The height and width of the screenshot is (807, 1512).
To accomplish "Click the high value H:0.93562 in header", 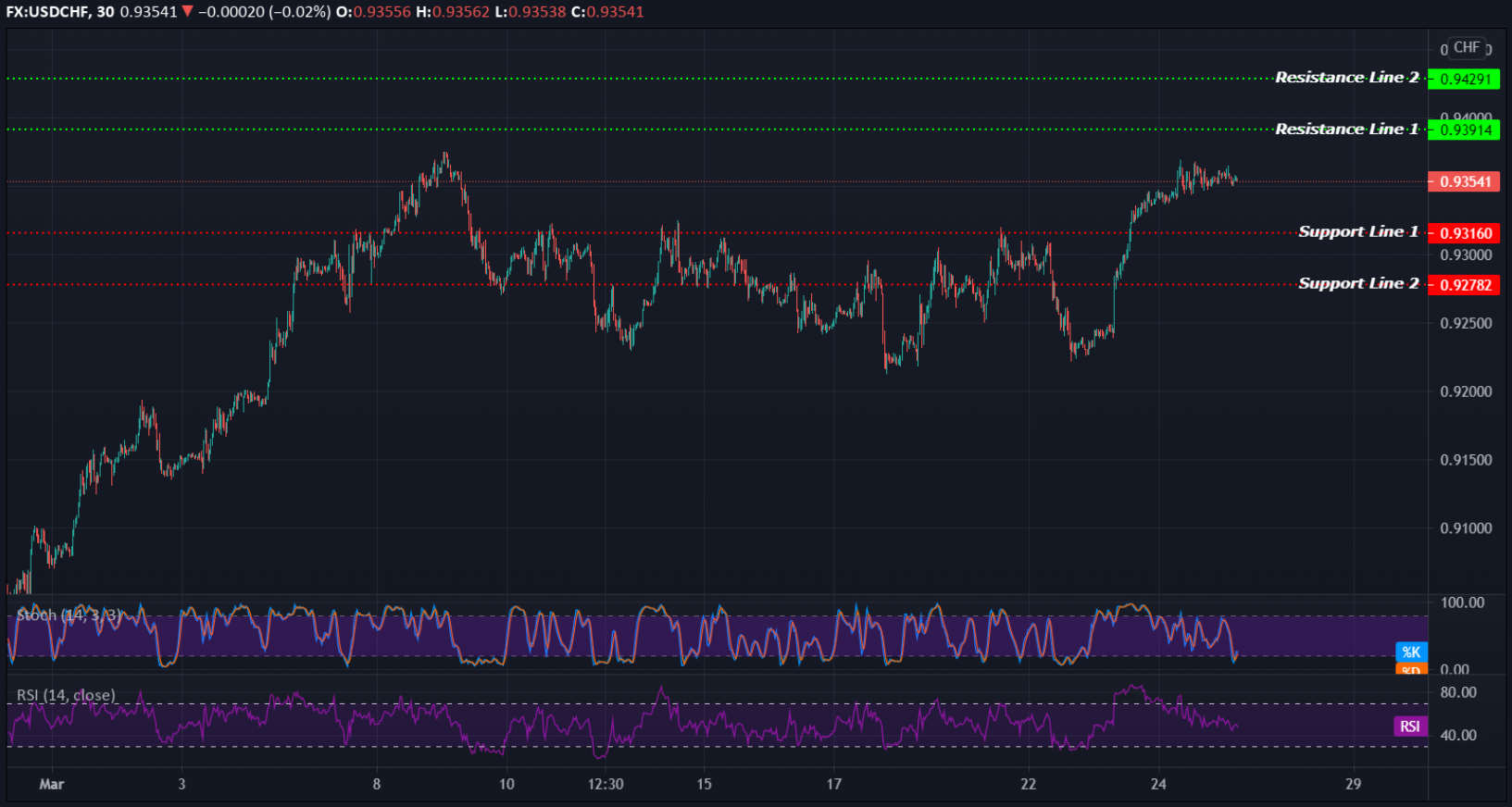I will click(x=454, y=12).
